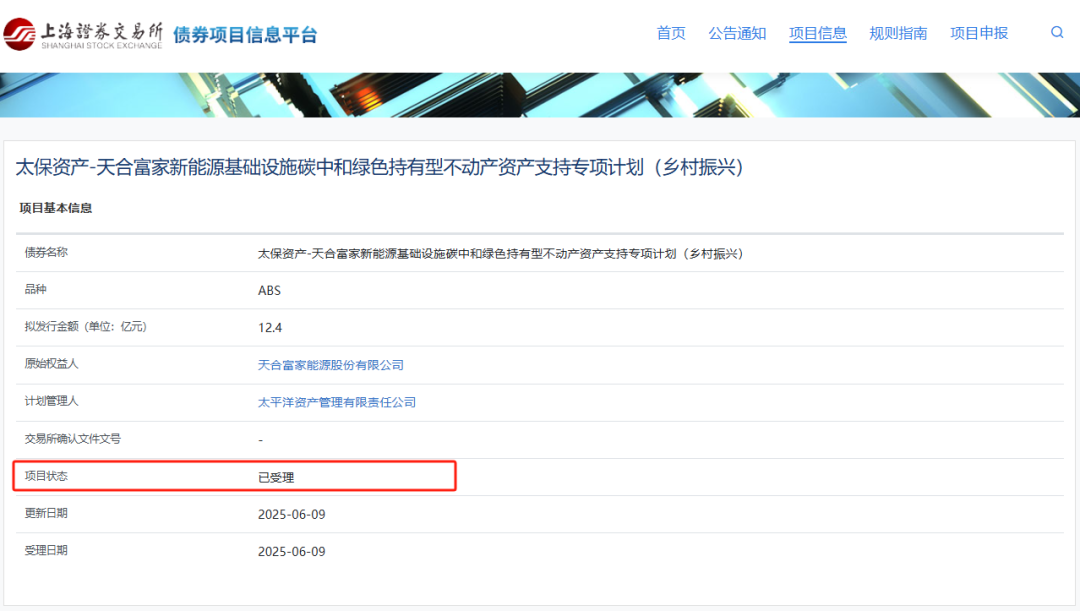
Task: Open 项目申报 menu item
Action: pos(979,33)
